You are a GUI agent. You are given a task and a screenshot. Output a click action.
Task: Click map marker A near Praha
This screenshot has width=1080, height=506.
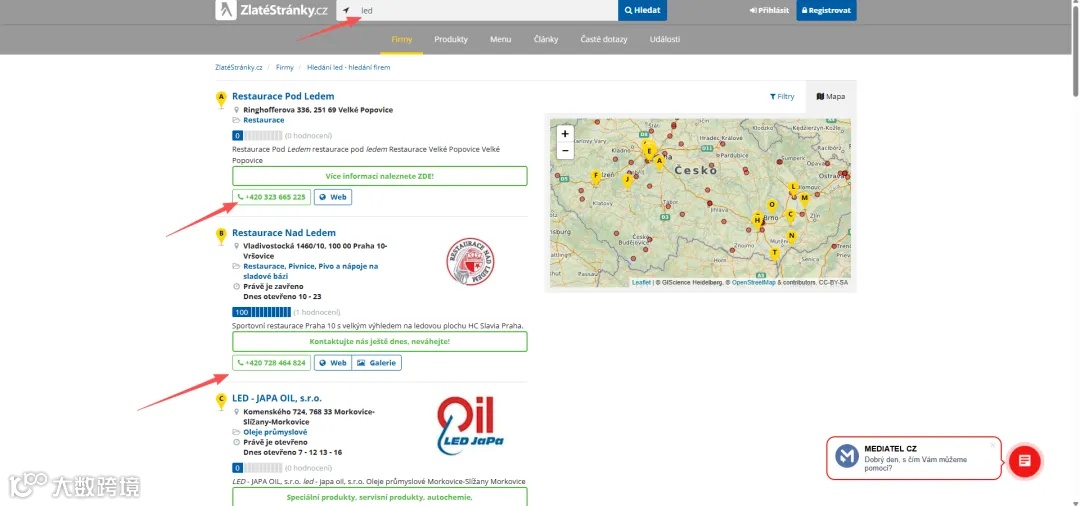[x=659, y=162]
